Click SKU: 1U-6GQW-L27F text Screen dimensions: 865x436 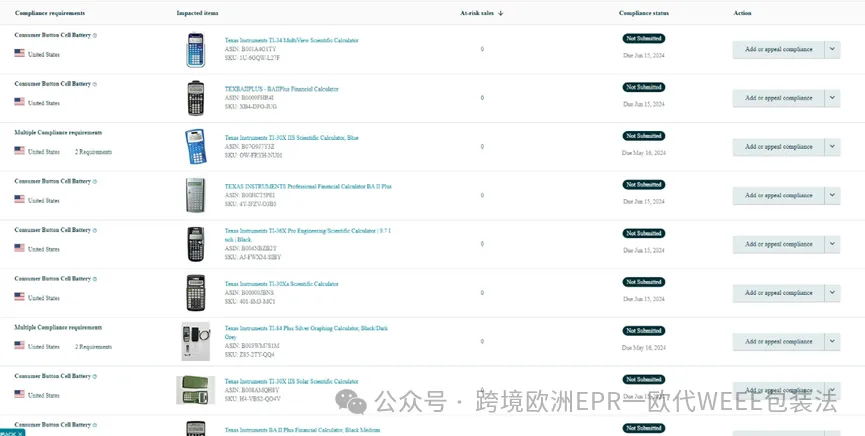[252, 58]
